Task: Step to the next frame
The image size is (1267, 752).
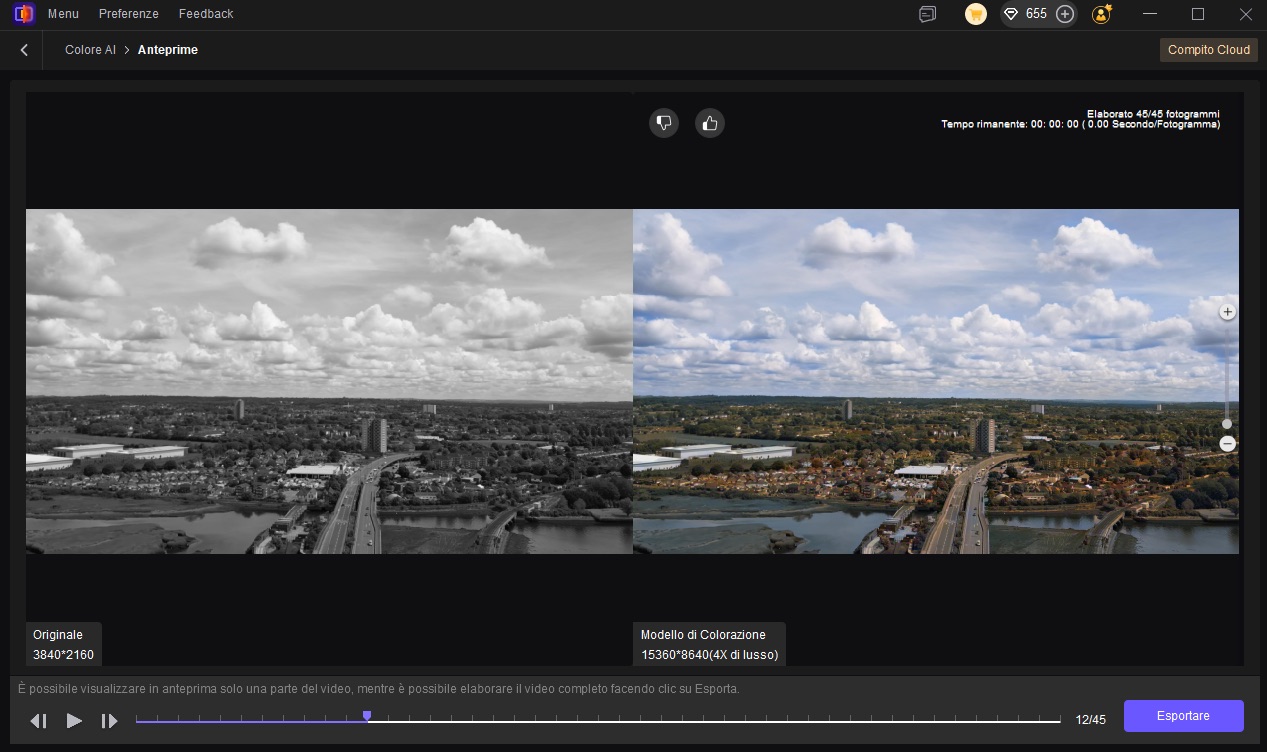Action: point(109,720)
